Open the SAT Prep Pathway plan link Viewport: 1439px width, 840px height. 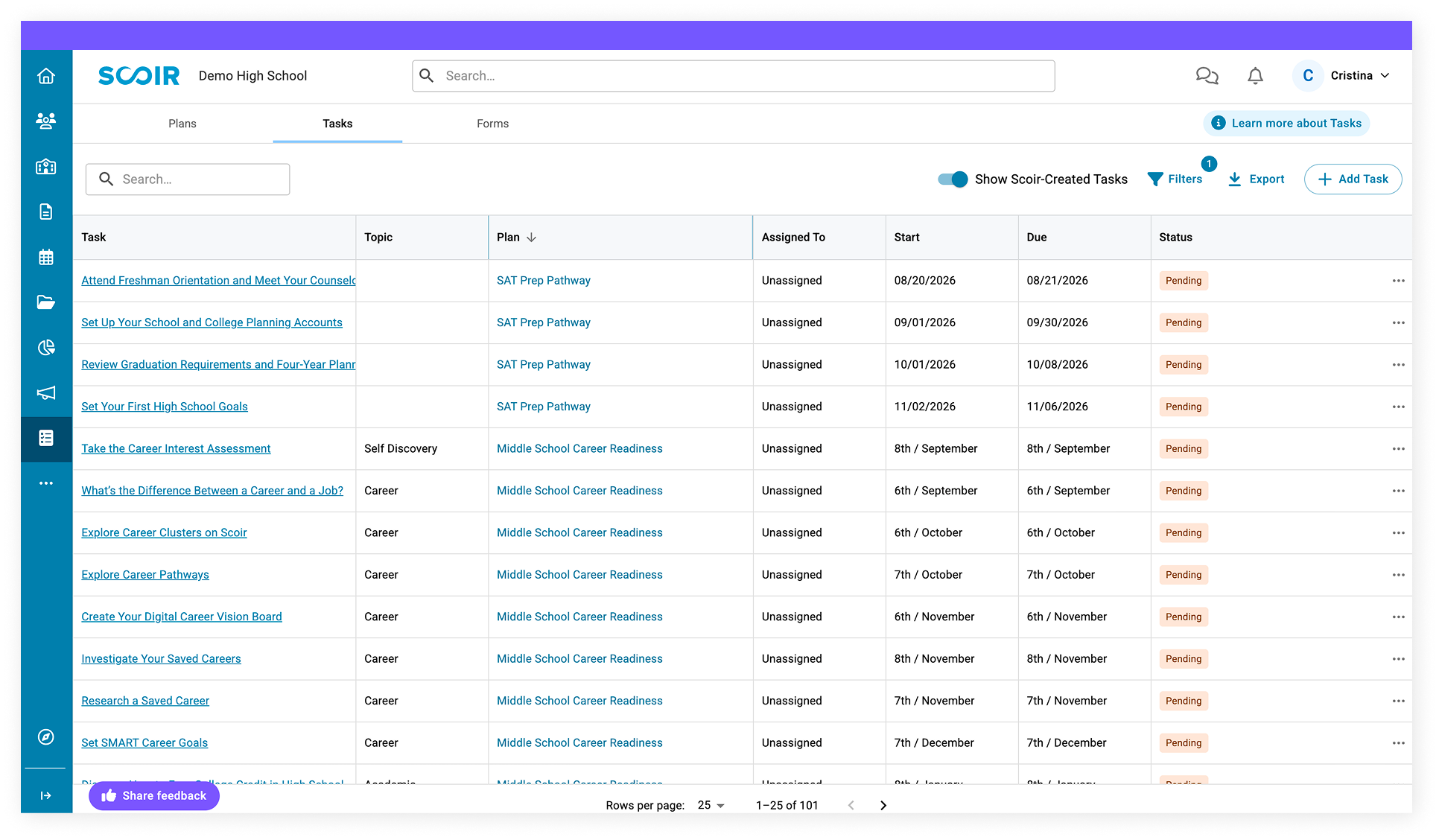pyautogui.click(x=543, y=280)
